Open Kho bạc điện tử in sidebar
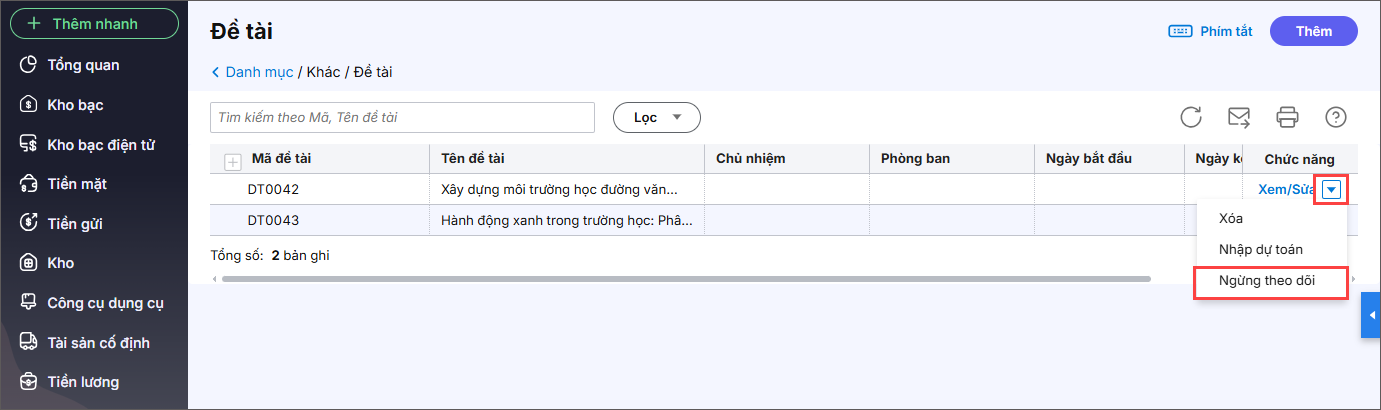Viewport: 1381px width, 410px height. point(100,144)
